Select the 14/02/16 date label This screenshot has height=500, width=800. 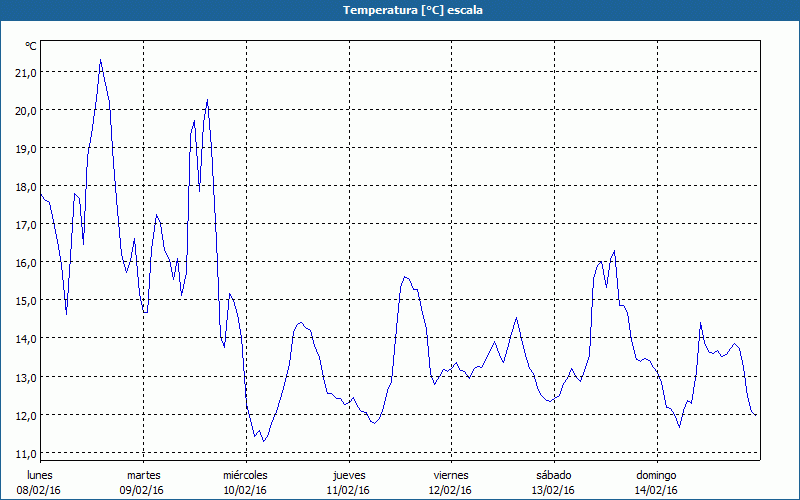[657, 490]
